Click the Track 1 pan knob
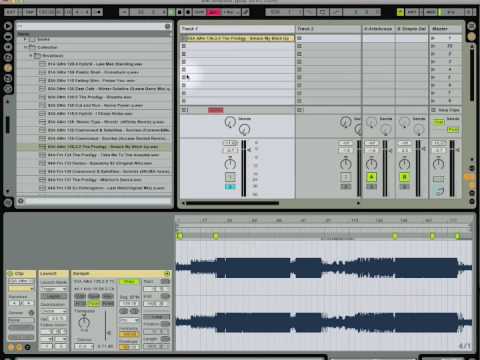The width and height of the screenshot is (480, 360). (x=230, y=164)
